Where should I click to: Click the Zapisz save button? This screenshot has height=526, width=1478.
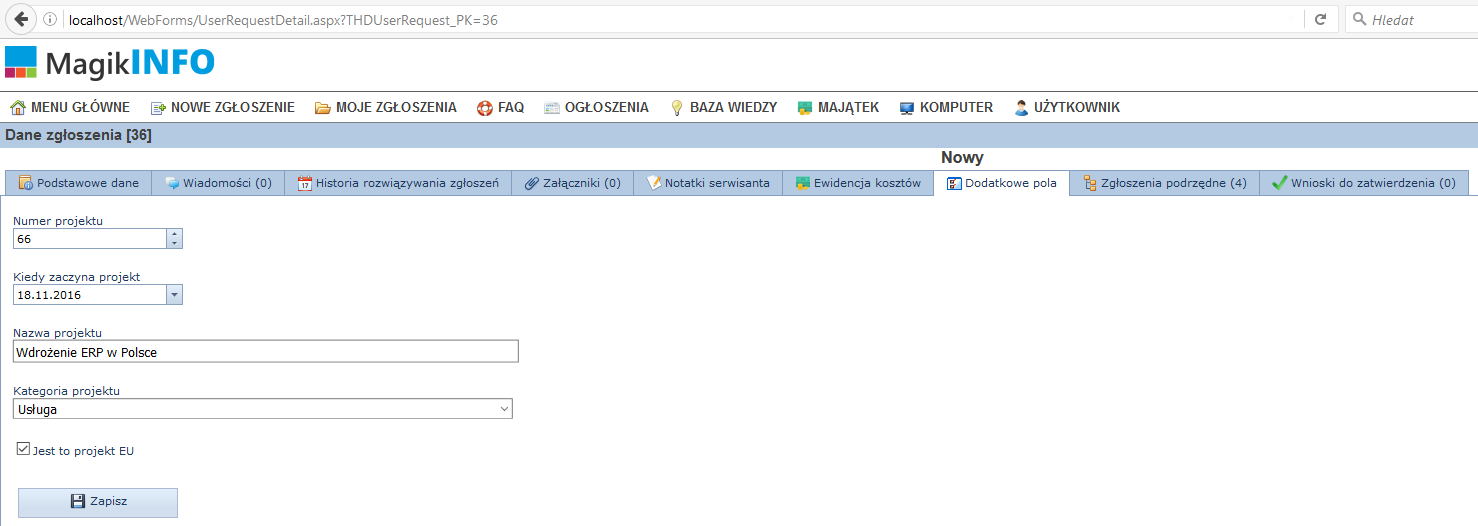98,502
